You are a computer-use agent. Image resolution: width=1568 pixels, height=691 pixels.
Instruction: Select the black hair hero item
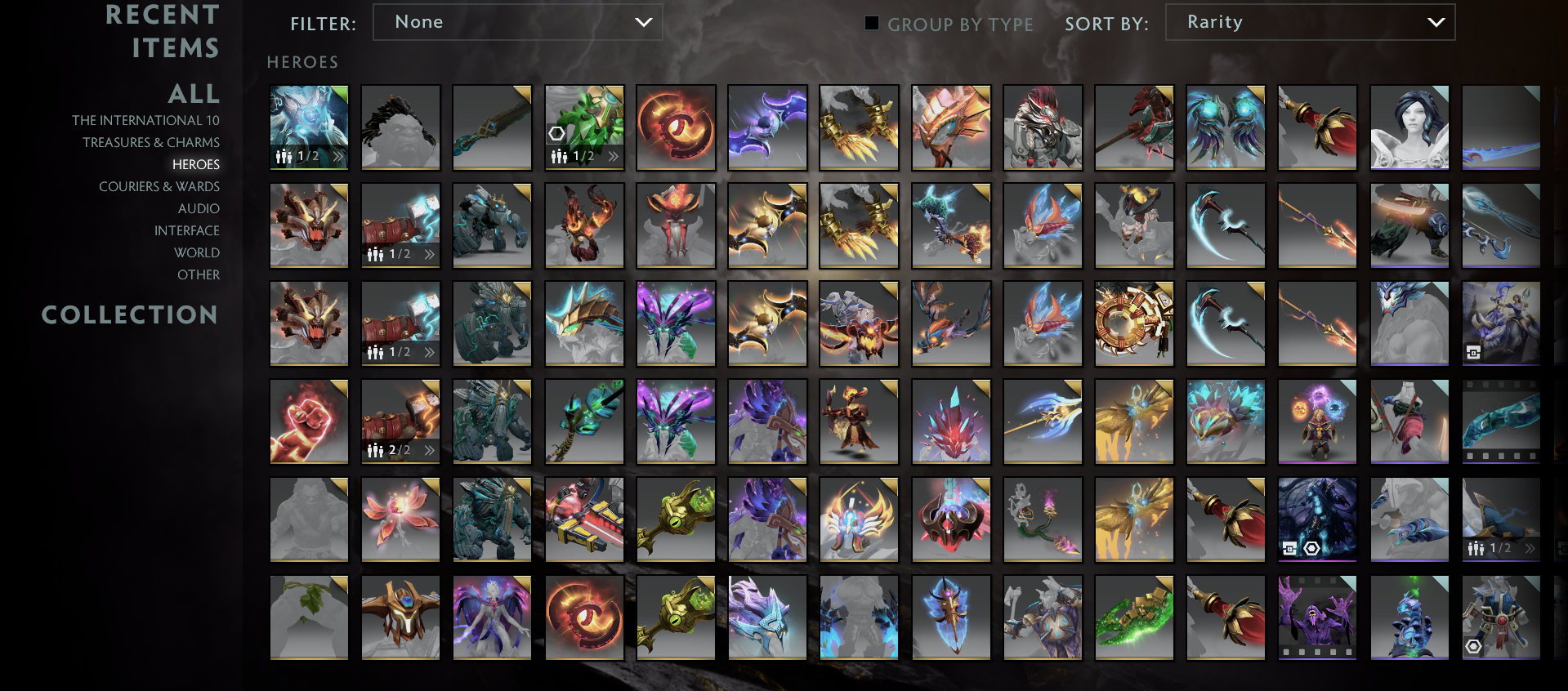click(x=400, y=127)
